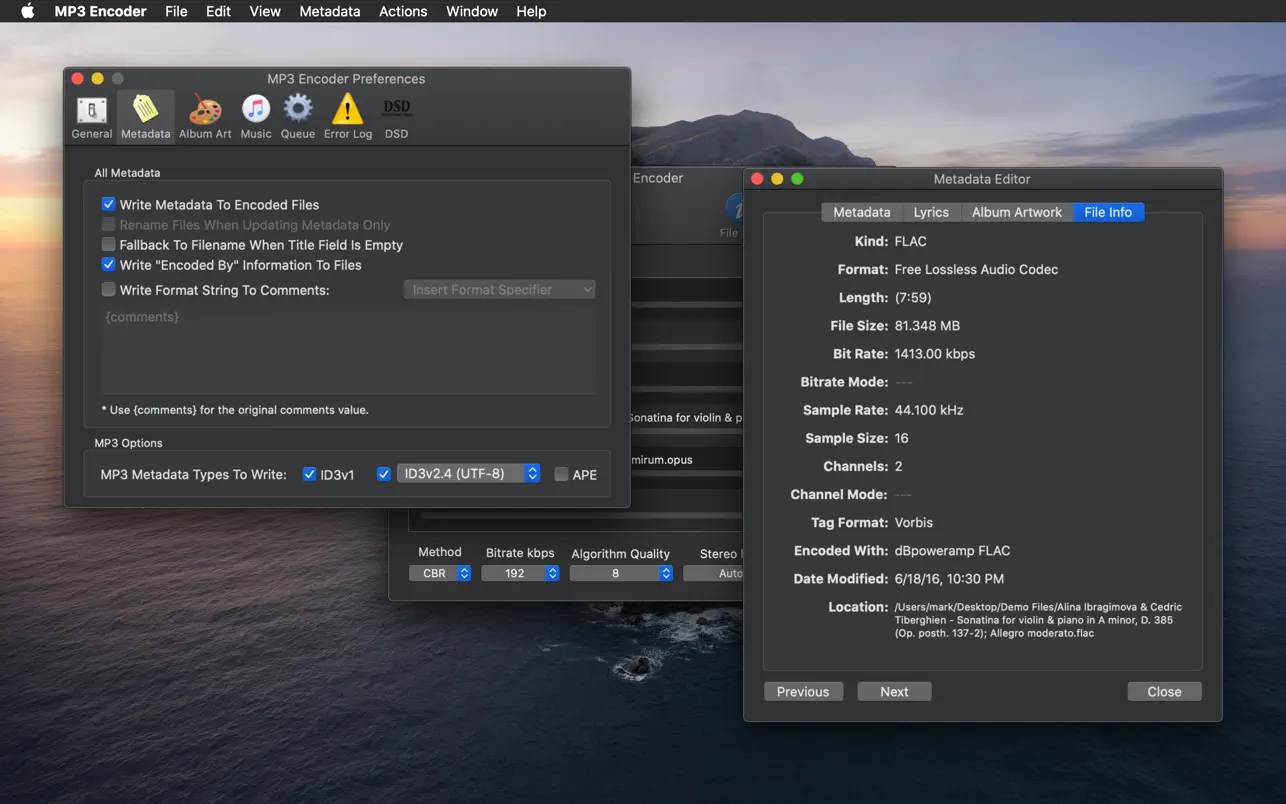Click the Next button
The height and width of the screenshot is (804, 1286).
pyautogui.click(x=894, y=692)
